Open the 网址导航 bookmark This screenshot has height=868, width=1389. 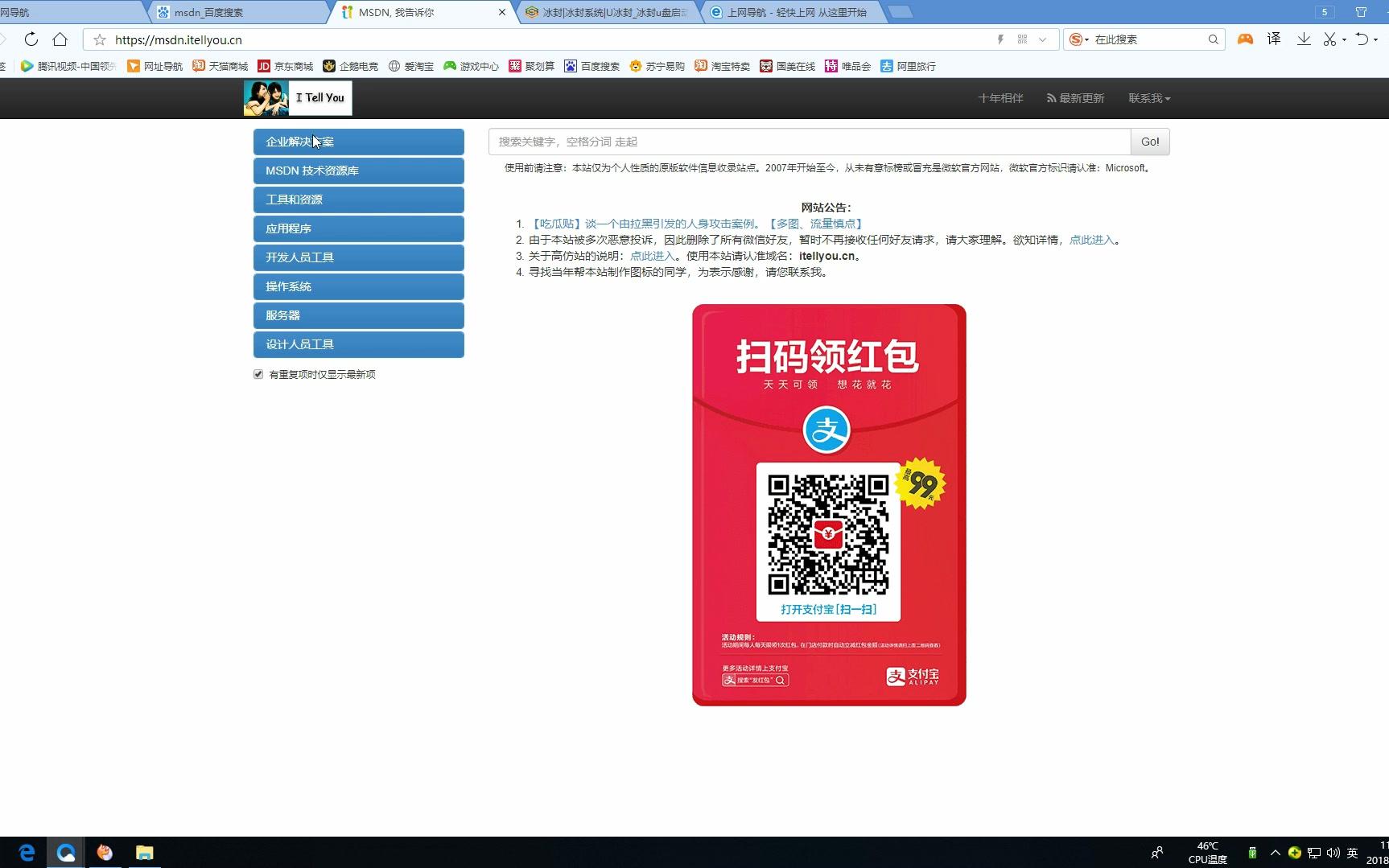tap(155, 66)
